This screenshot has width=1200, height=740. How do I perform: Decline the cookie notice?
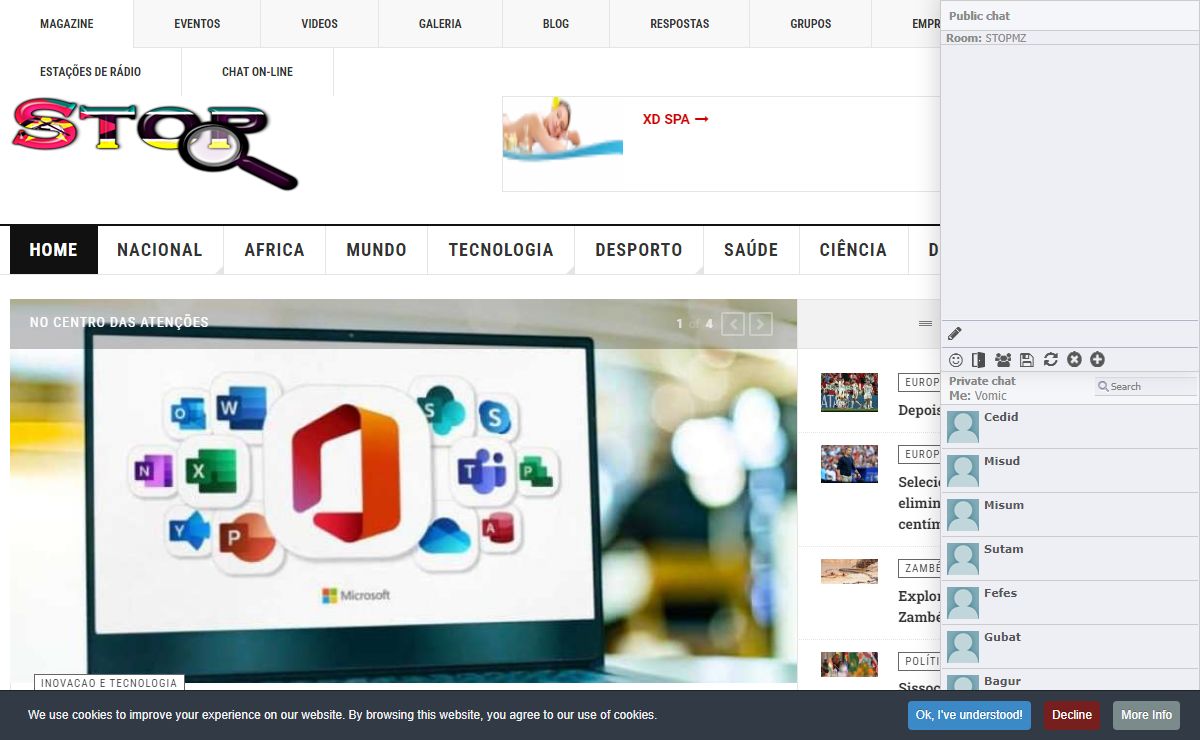click(1071, 715)
